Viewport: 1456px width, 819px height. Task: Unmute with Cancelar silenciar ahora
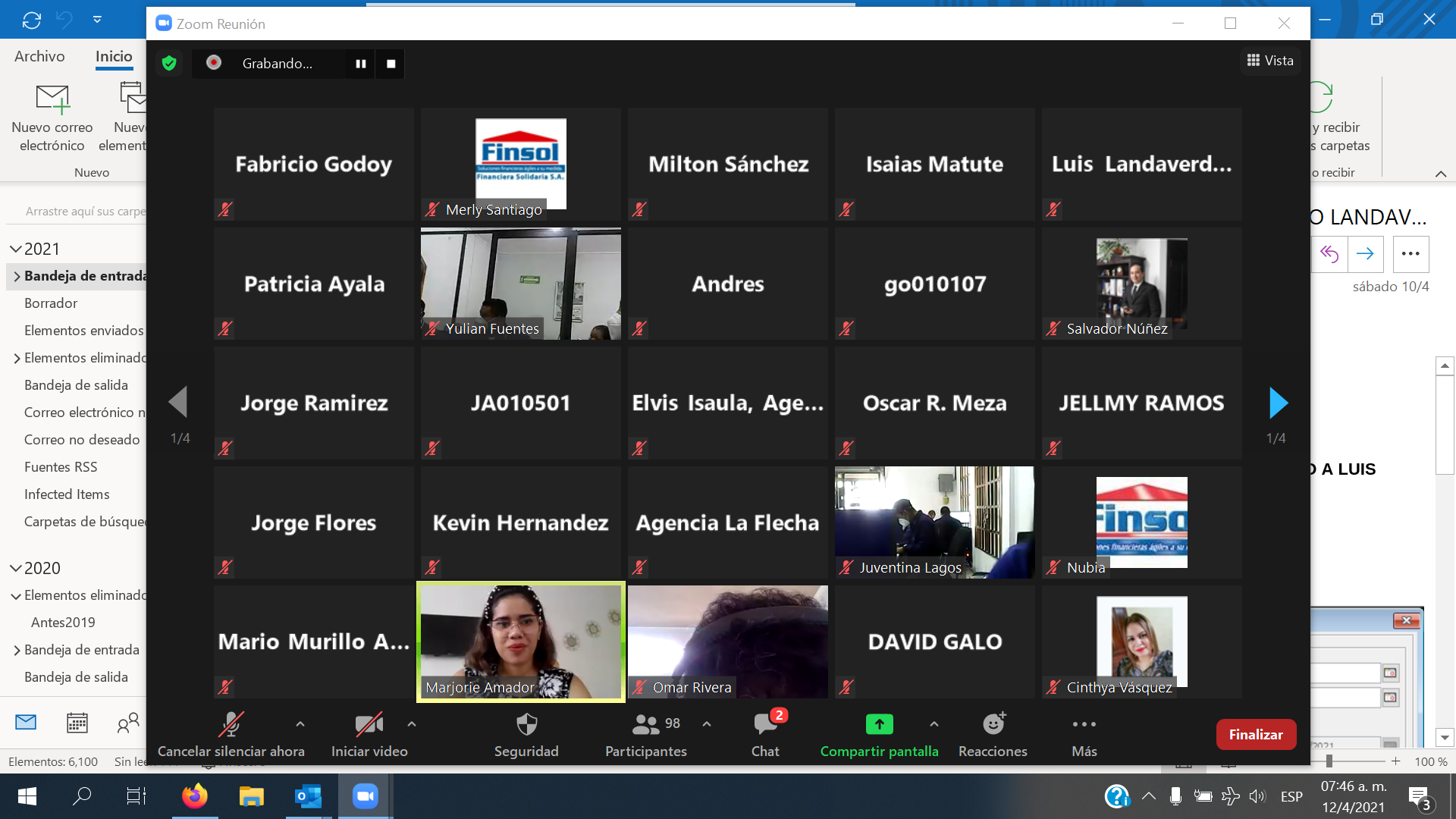pos(231,725)
